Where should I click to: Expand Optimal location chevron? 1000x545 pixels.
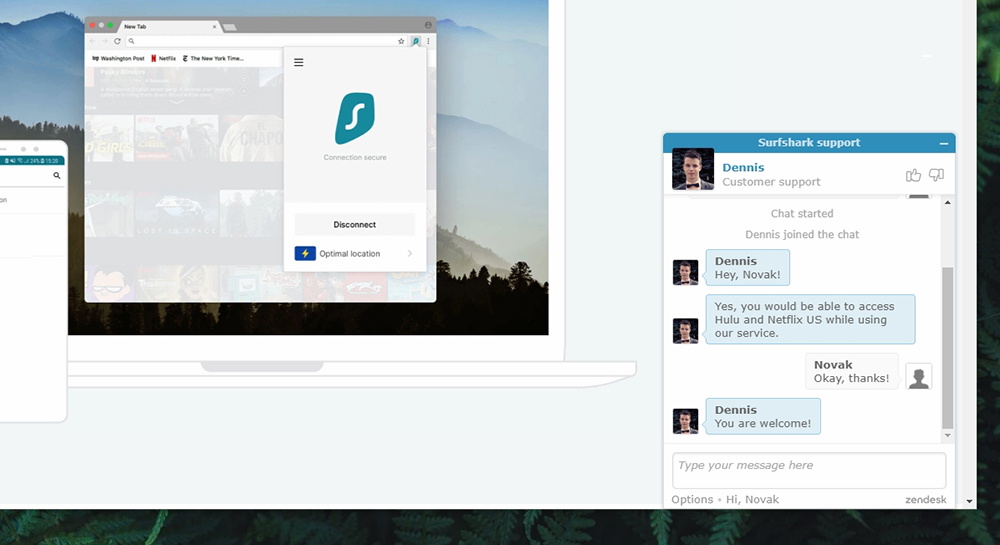[x=409, y=254]
